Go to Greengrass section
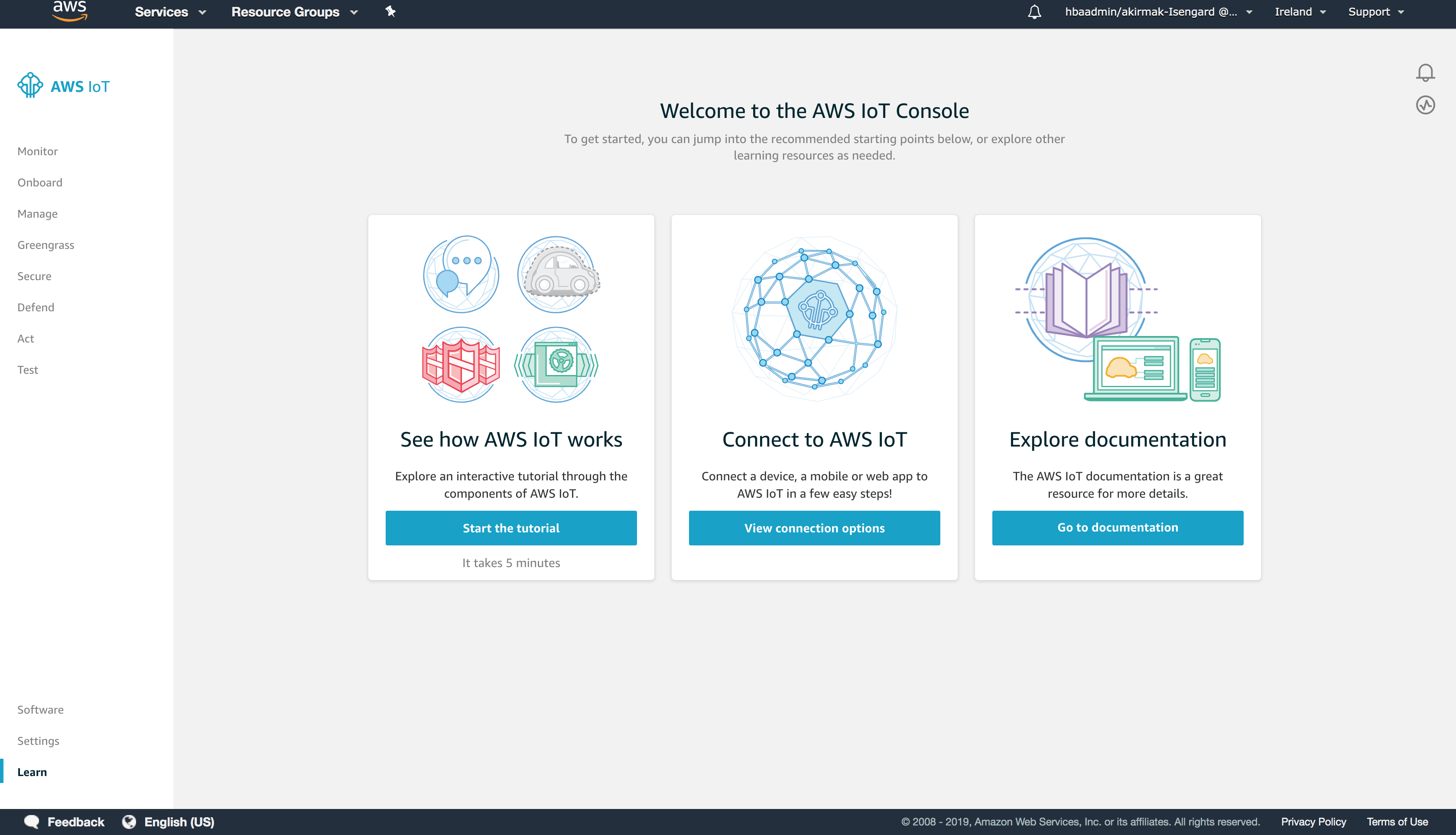 tap(46, 245)
